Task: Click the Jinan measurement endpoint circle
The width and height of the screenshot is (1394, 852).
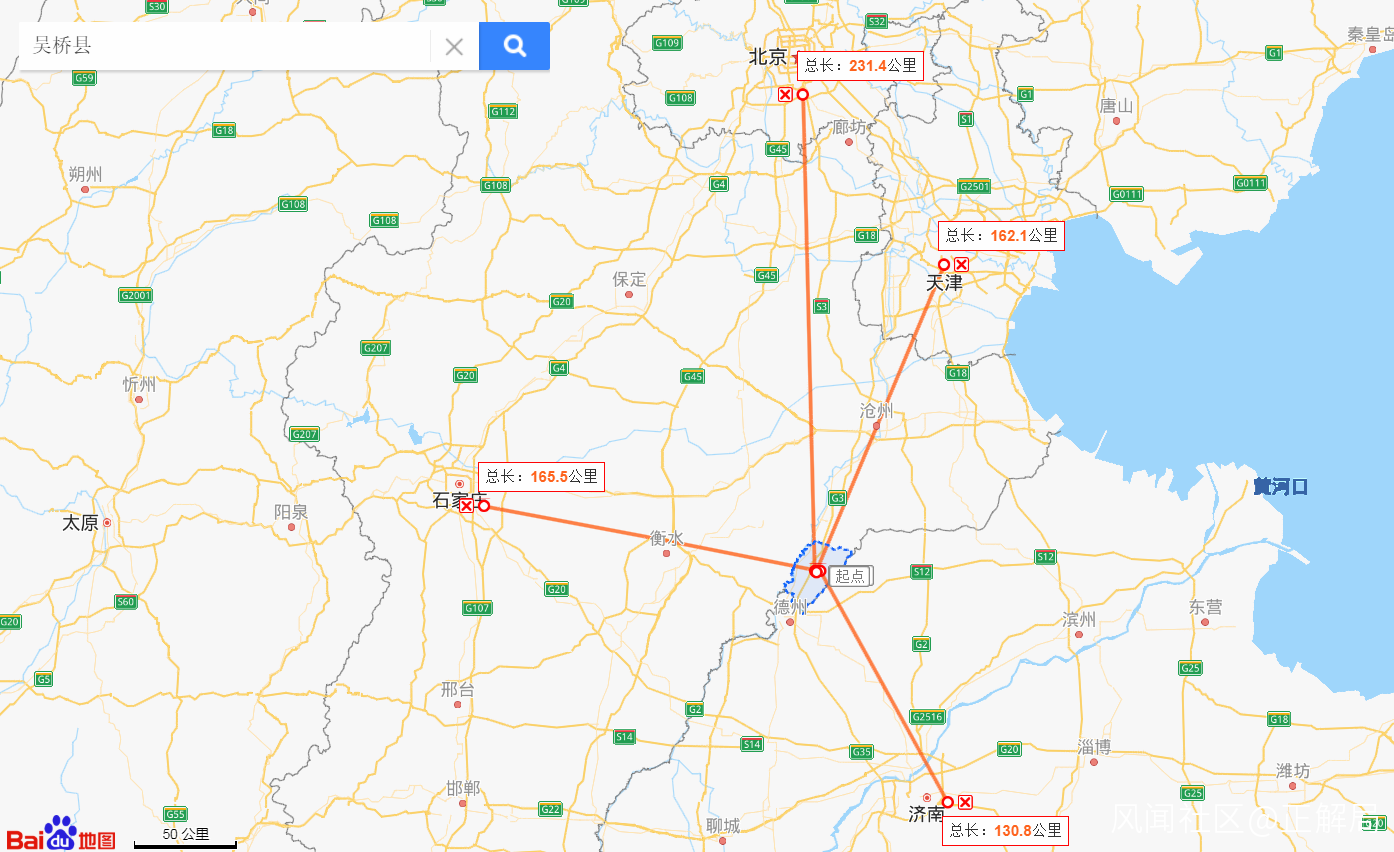Action: pos(947,802)
